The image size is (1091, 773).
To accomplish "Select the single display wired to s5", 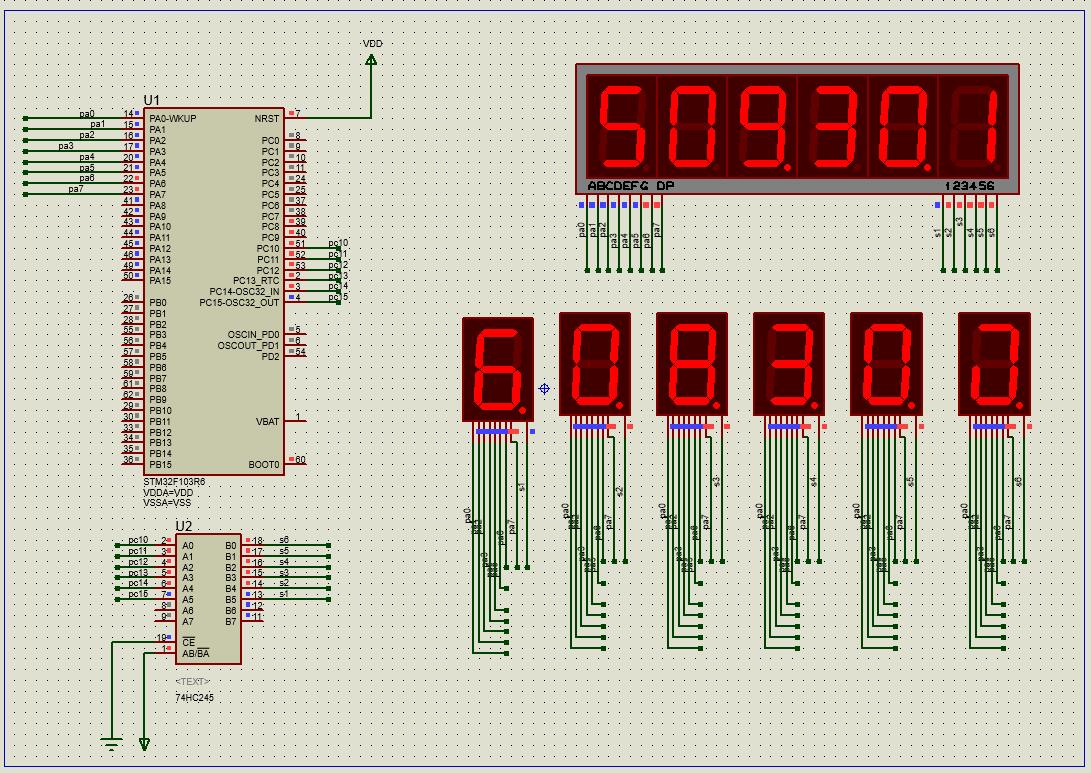I will 886,364.
